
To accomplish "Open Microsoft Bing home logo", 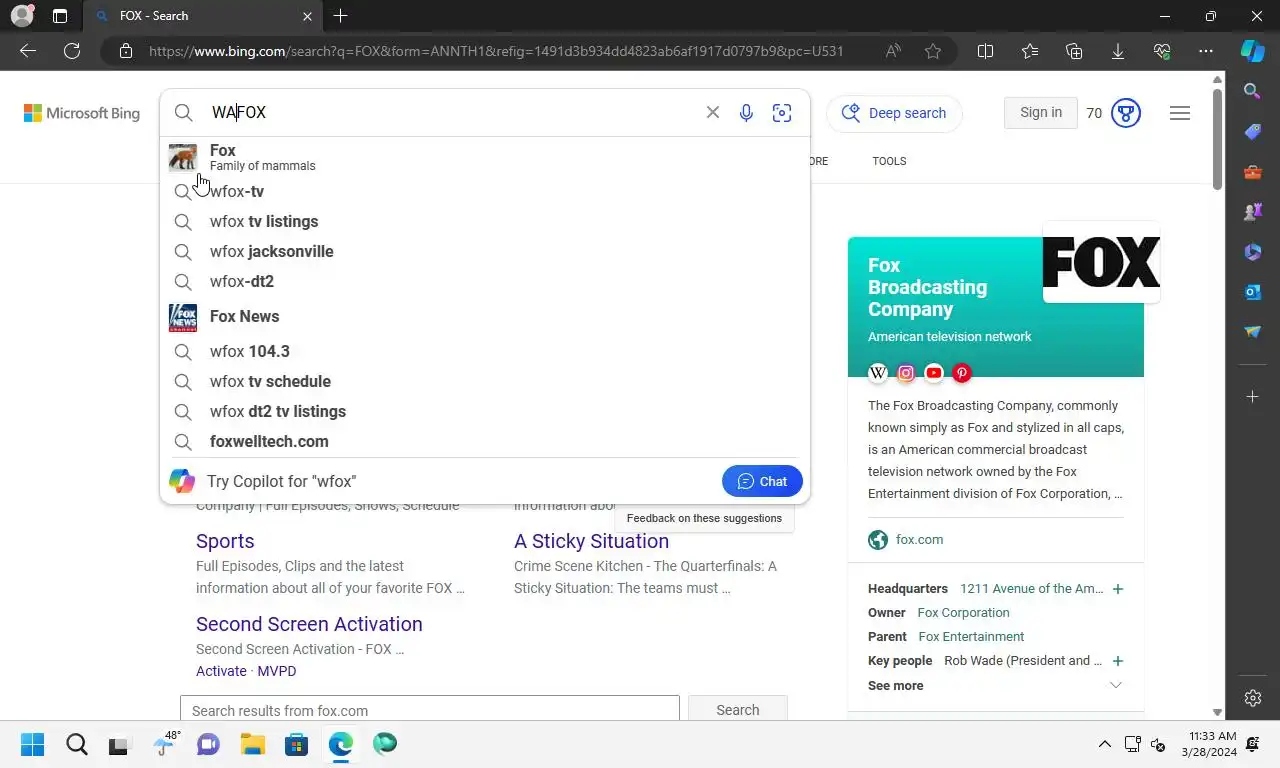I will coord(82,113).
